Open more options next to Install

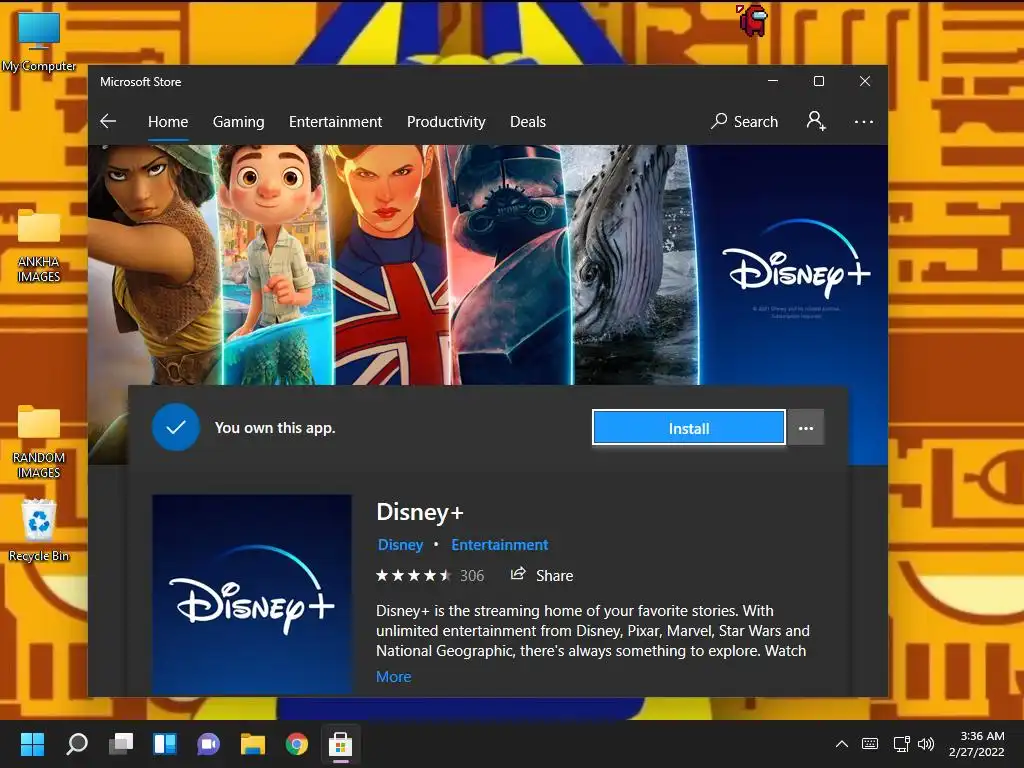coord(806,428)
